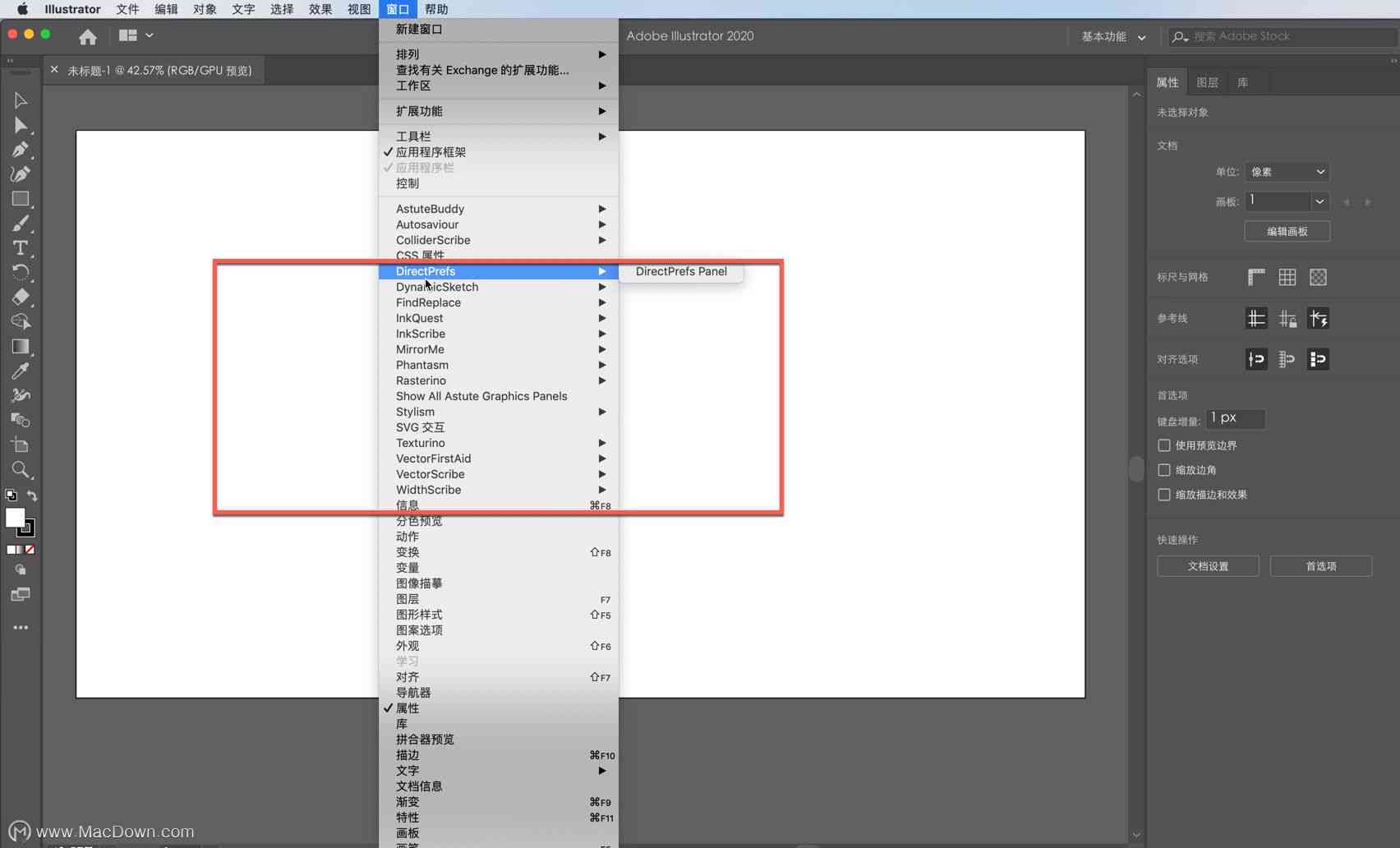This screenshot has width=1400, height=848.
Task: Open the 效果 menu
Action: (320, 9)
